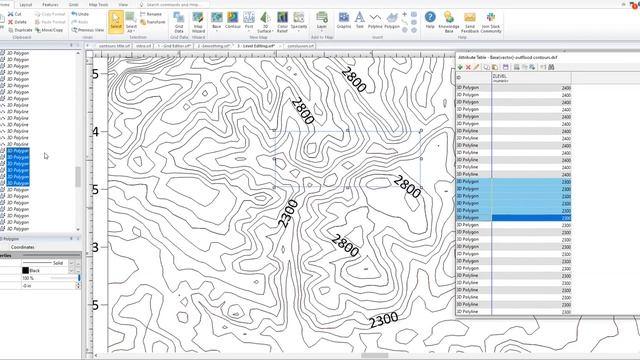Click Cut in Clipboard group

coord(15,14)
